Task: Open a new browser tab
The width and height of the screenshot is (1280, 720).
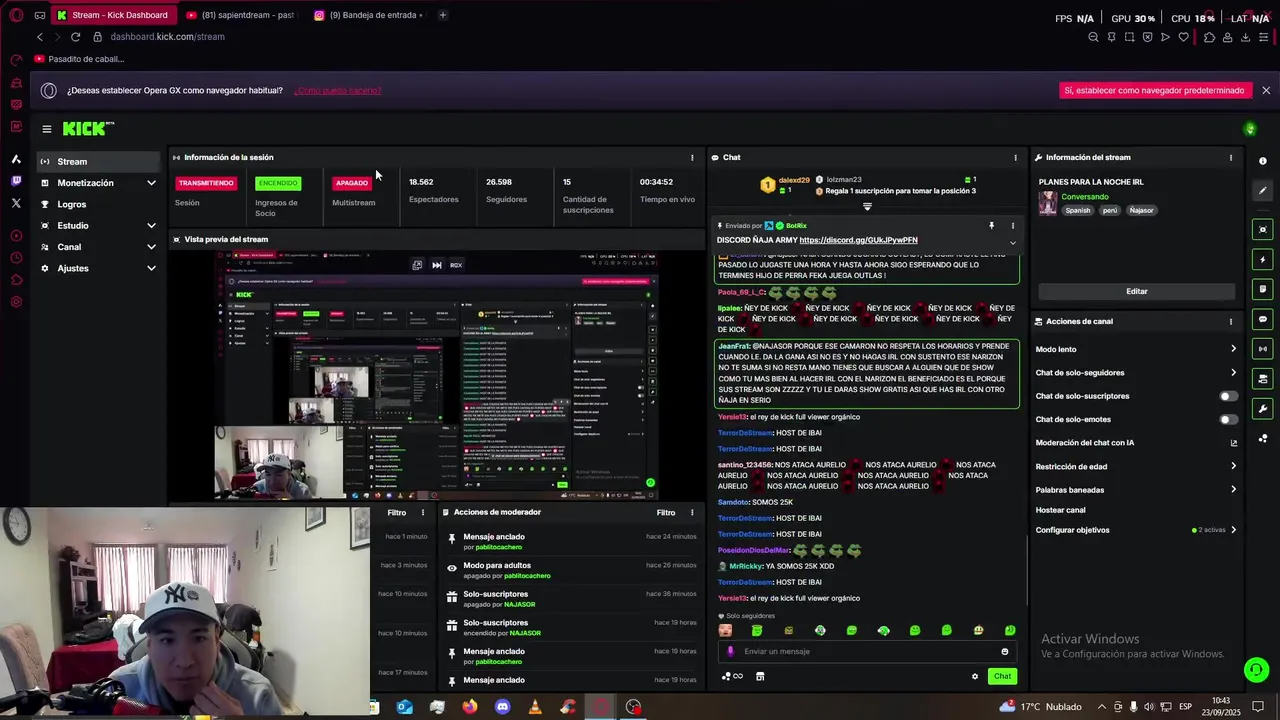Action: click(x=443, y=15)
